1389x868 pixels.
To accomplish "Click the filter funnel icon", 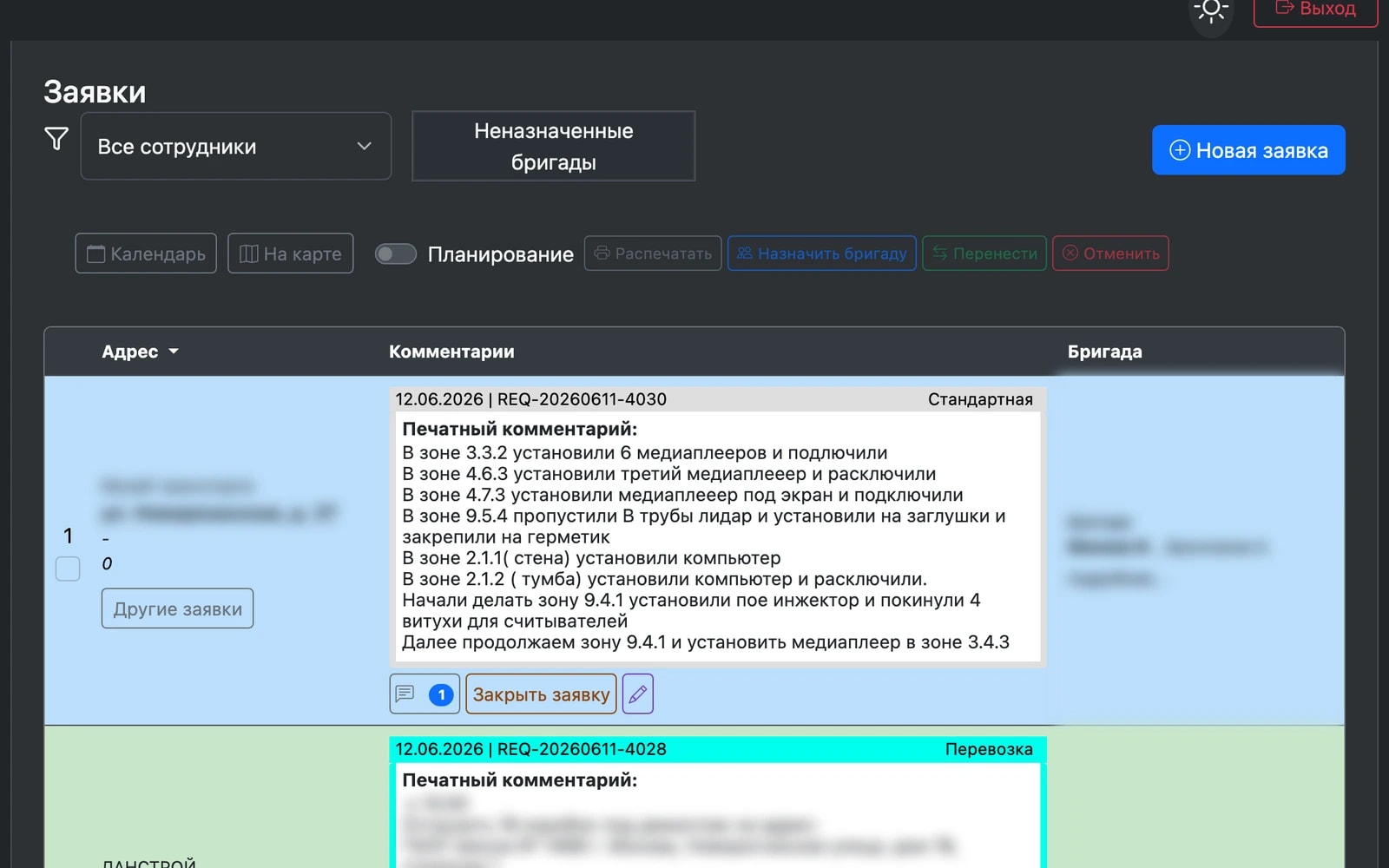I will click(x=56, y=139).
